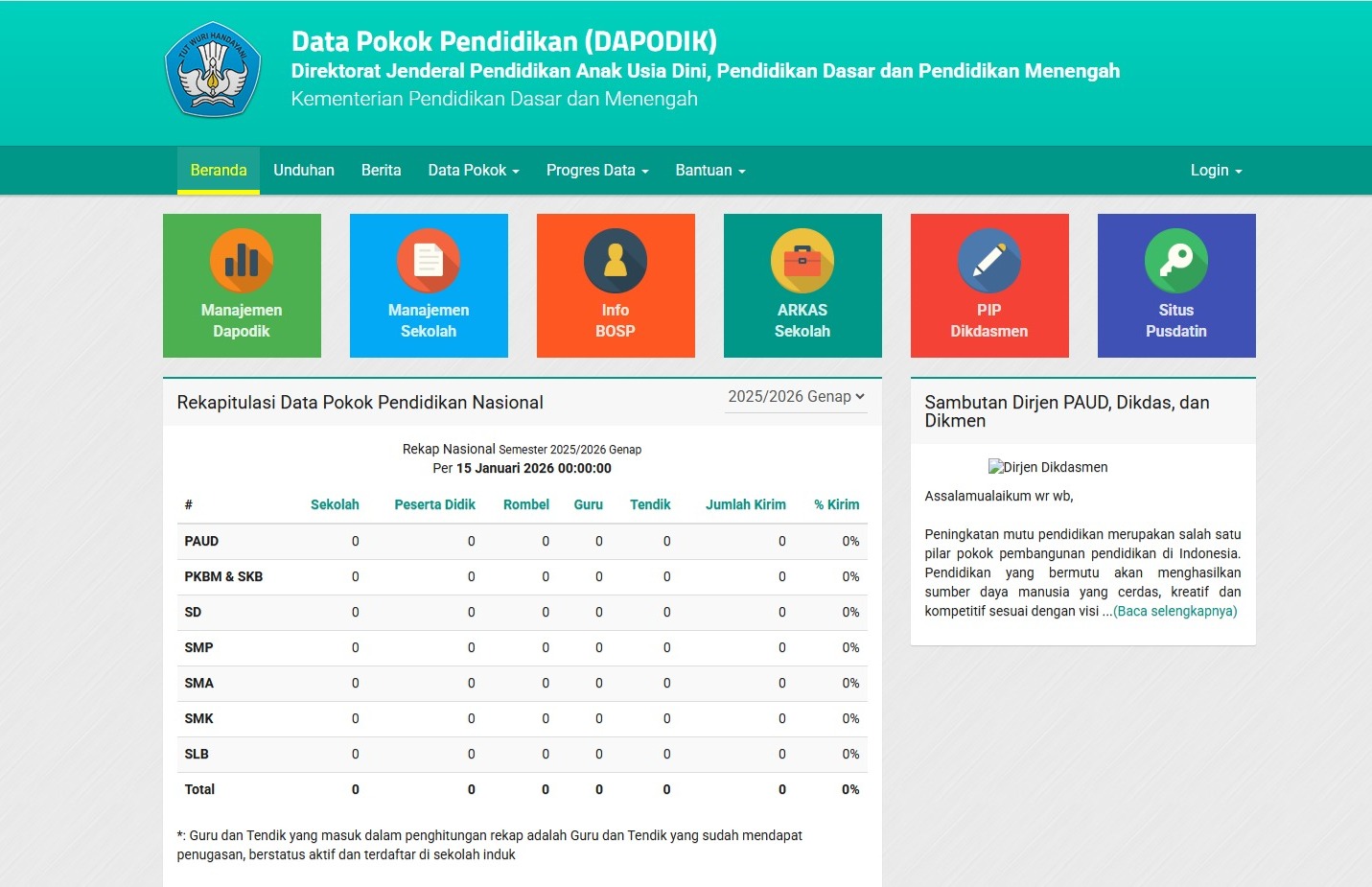Open the Login dropdown

tap(1216, 171)
